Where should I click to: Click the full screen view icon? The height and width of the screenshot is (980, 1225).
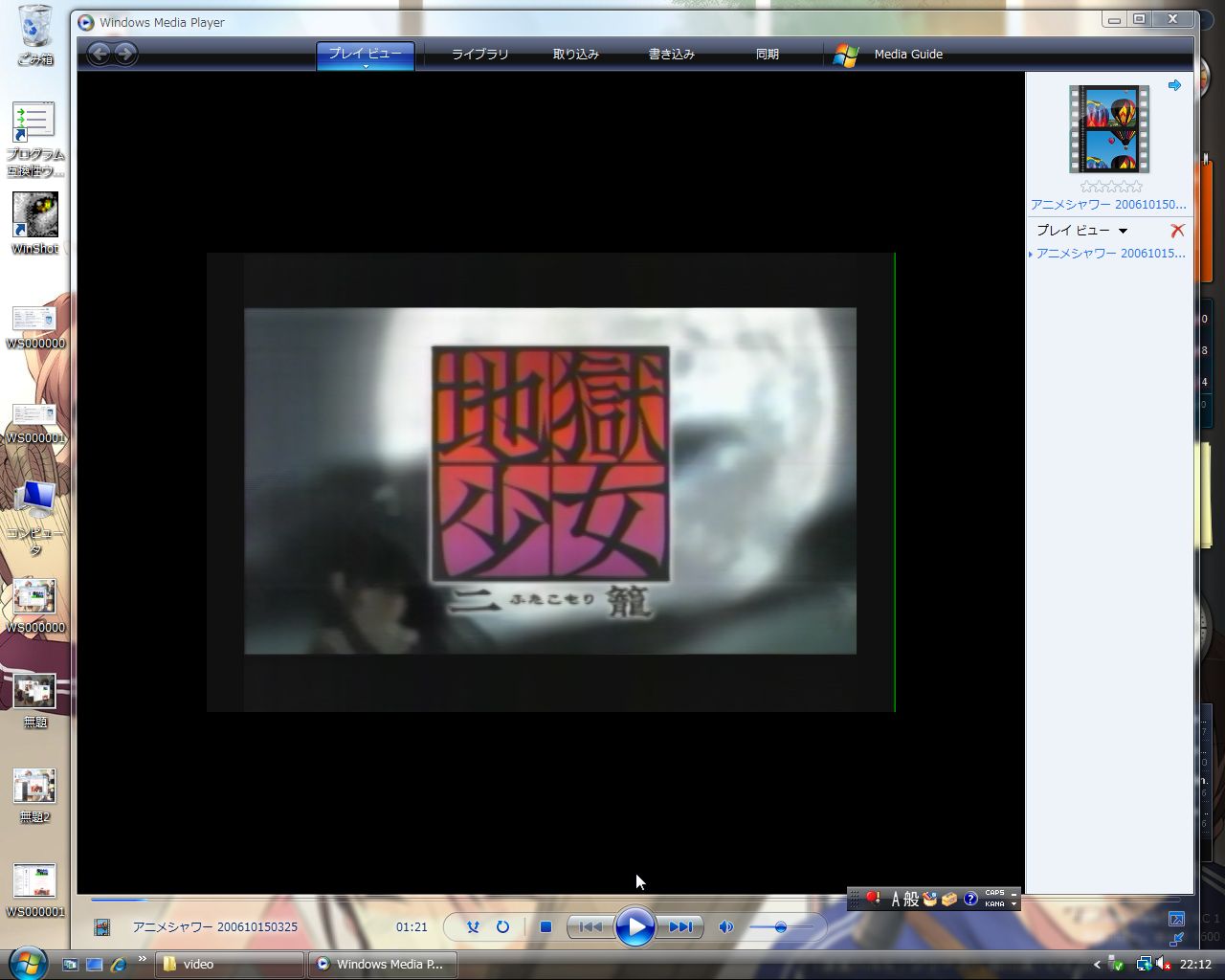tap(1177, 919)
